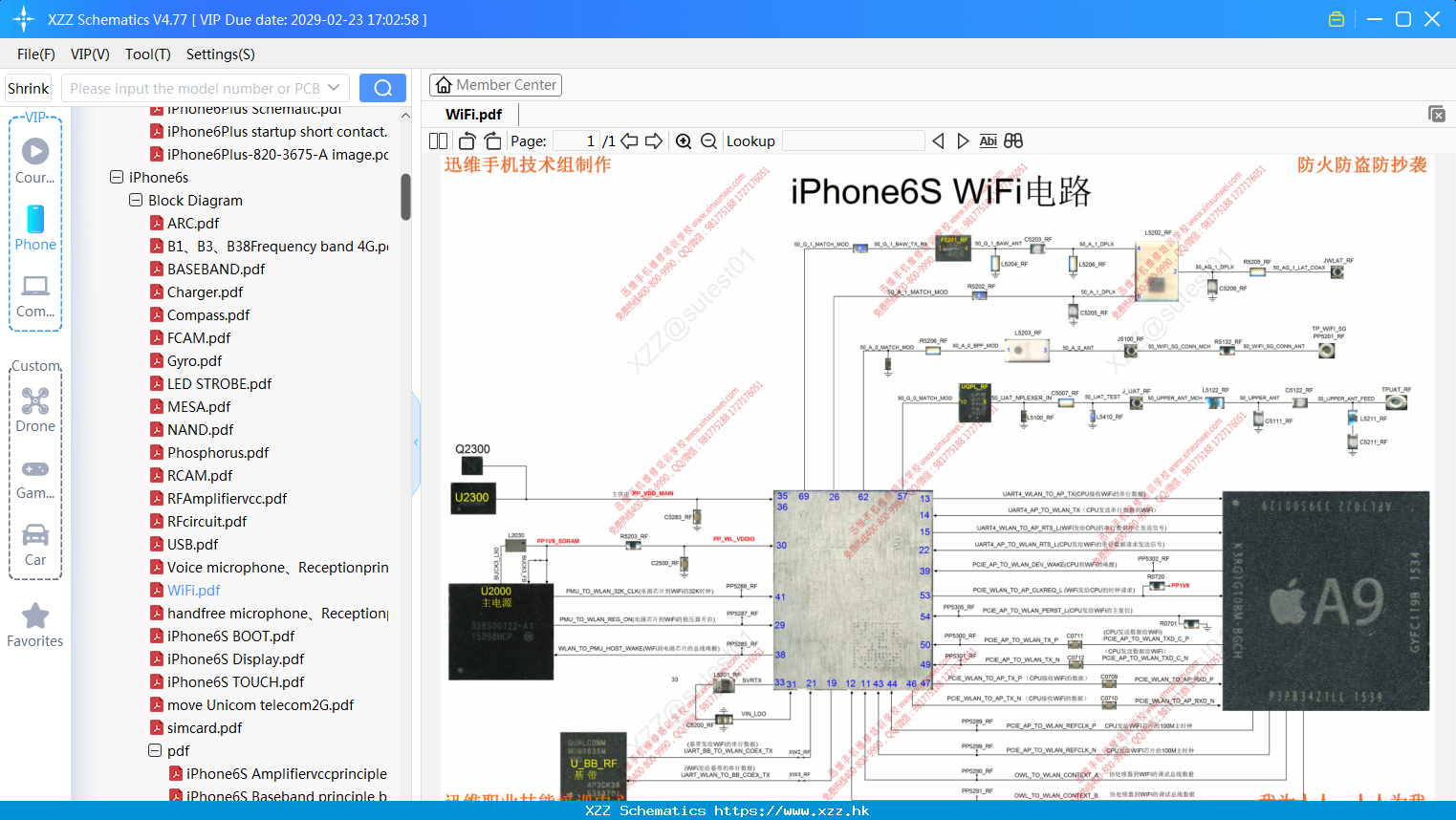This screenshot has height=820, width=1456.
Task: Open the File(F) menu
Action: 36,54
